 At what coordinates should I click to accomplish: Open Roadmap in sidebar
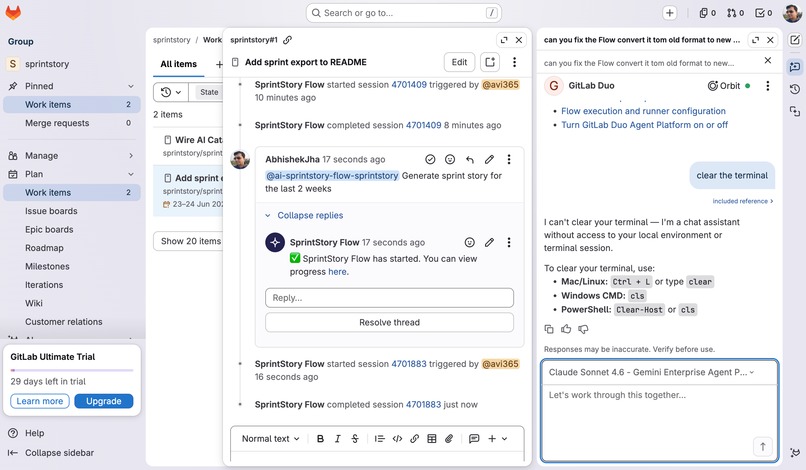[72, 248]
